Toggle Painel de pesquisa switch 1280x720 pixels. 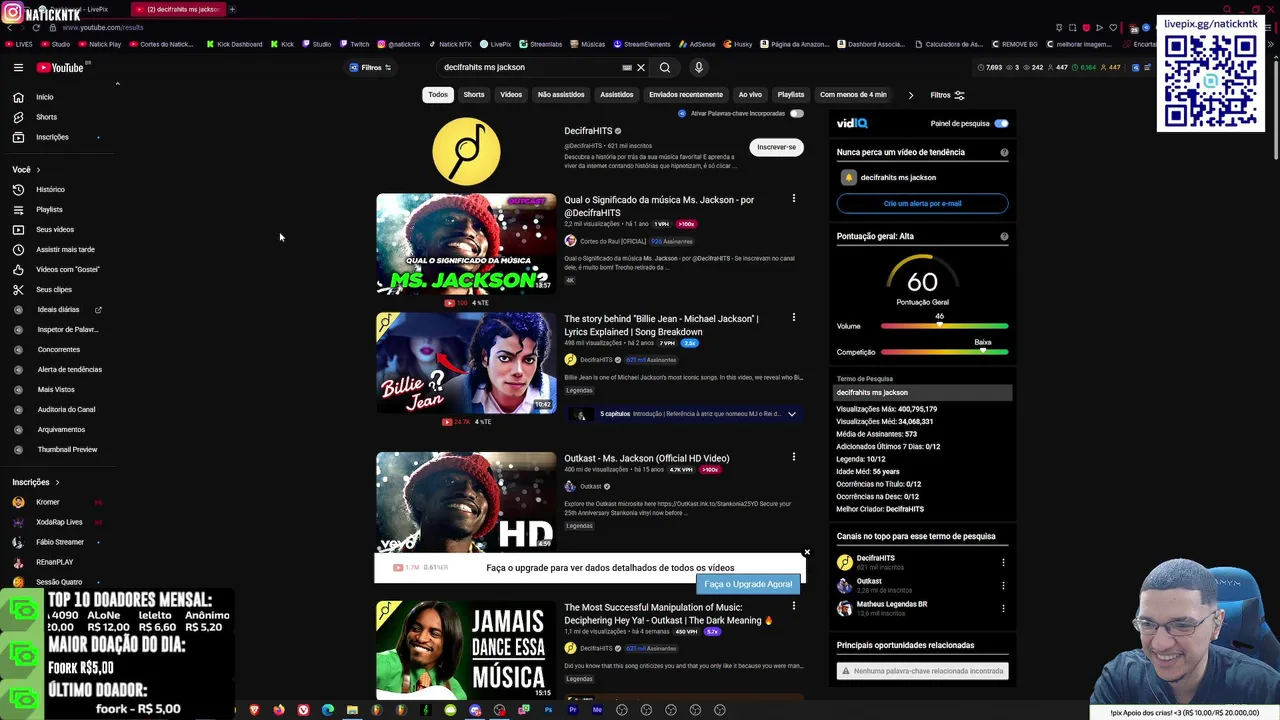(x=1001, y=123)
